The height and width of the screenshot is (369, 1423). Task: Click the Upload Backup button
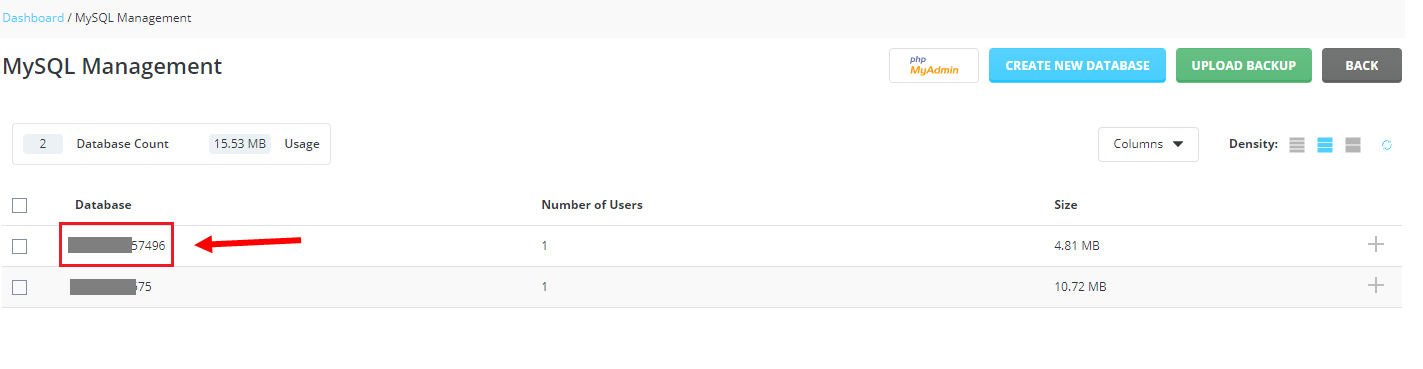point(1244,66)
